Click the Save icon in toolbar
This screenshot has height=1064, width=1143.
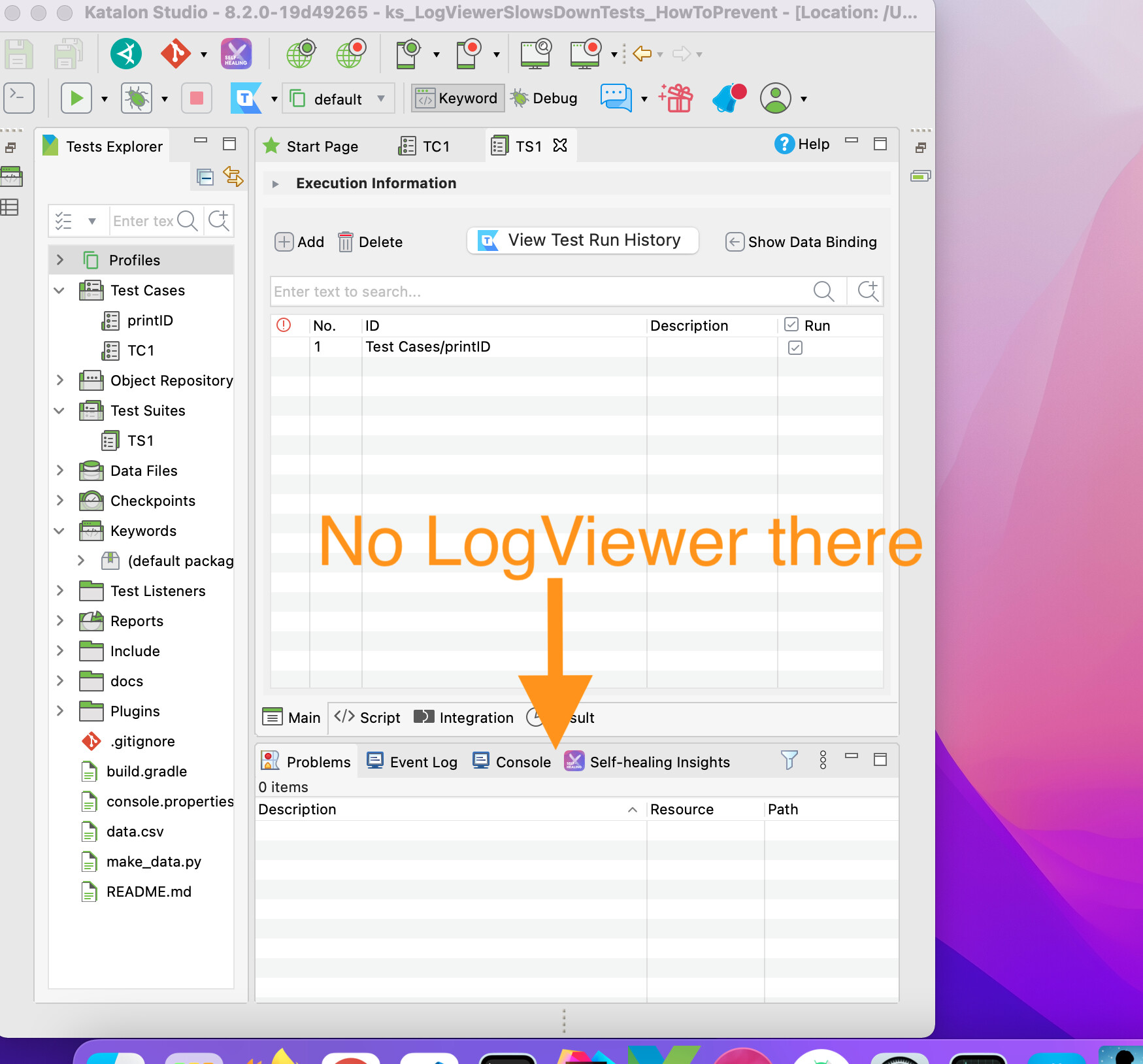coord(18,54)
